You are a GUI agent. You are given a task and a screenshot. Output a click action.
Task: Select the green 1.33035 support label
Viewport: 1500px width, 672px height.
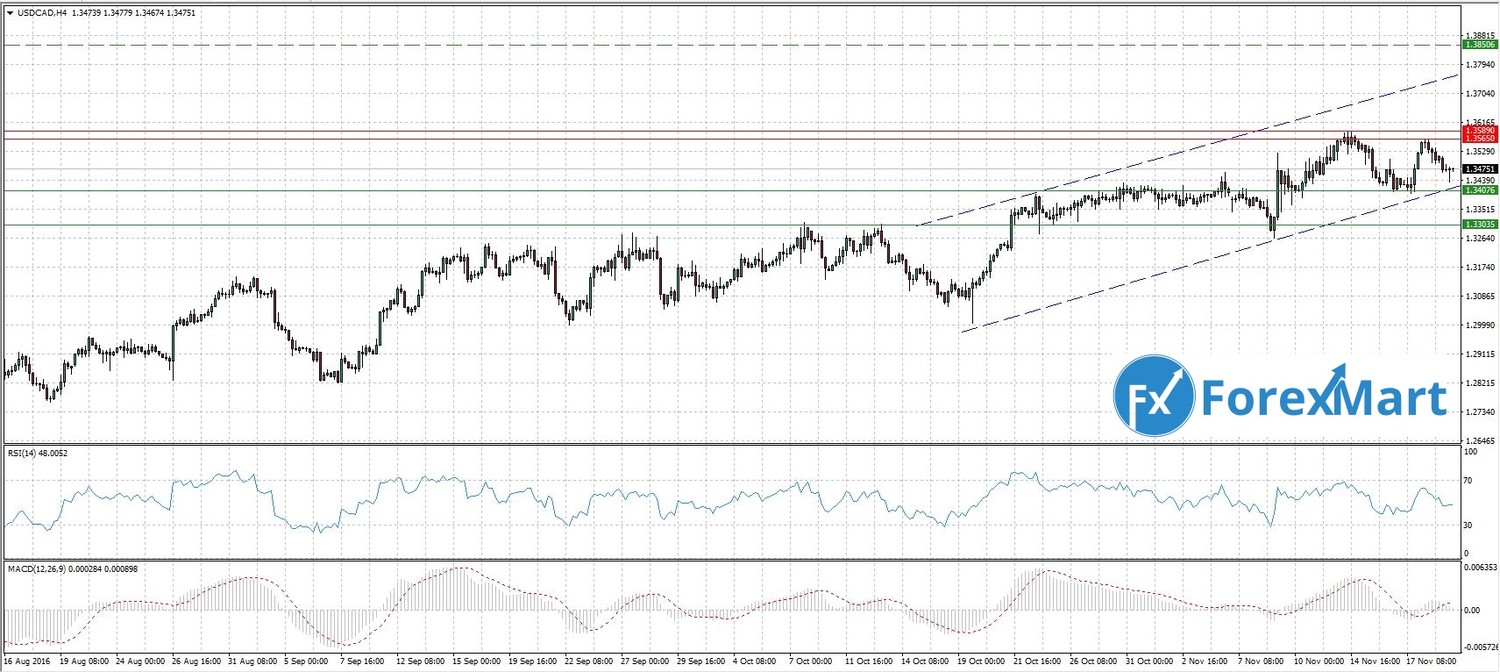tap(1479, 225)
